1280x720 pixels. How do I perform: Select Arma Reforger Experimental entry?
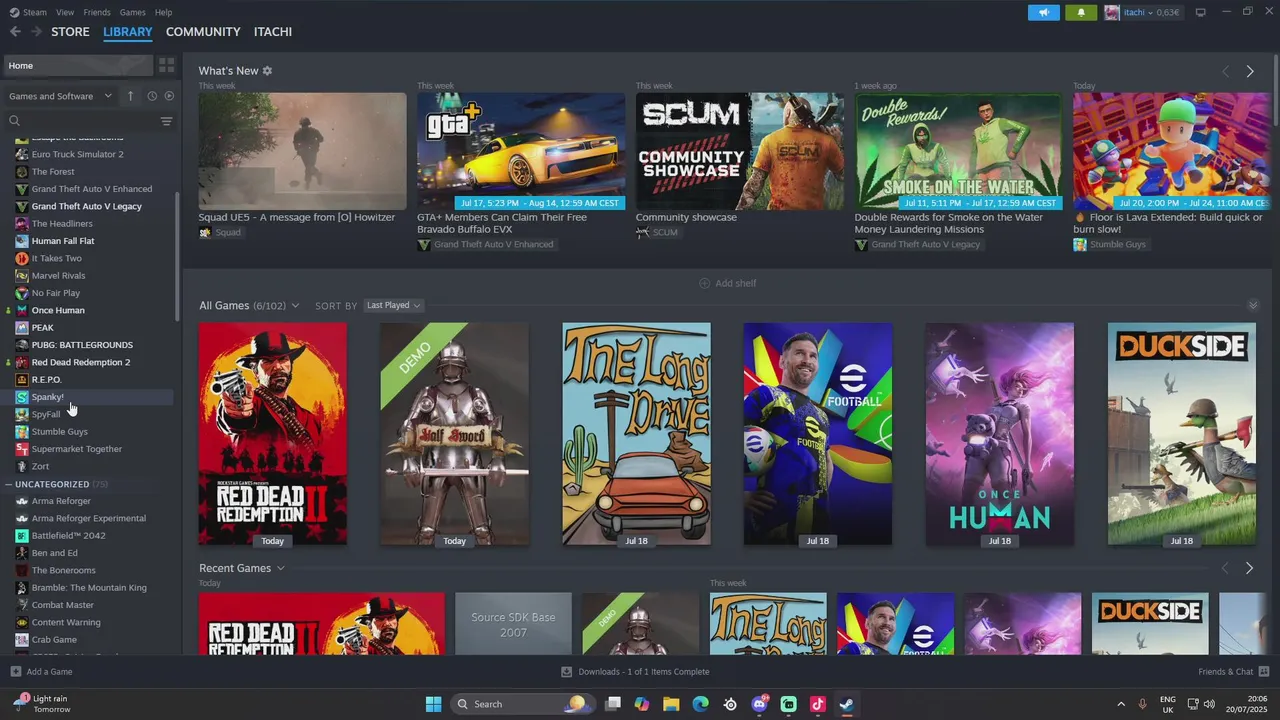tap(88, 518)
